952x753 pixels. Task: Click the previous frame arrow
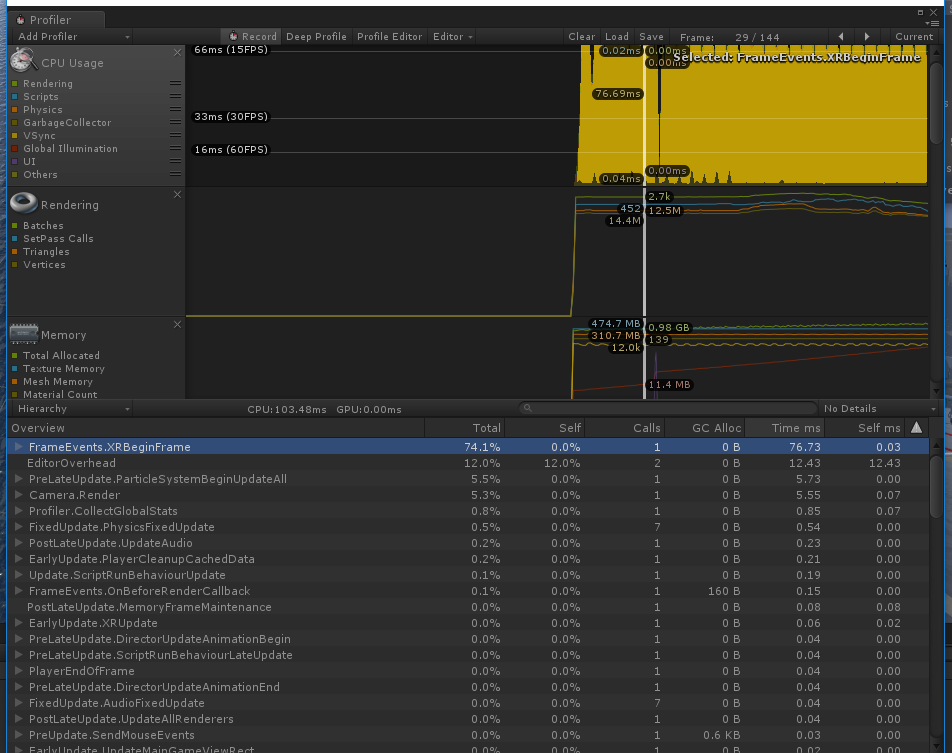coord(841,37)
